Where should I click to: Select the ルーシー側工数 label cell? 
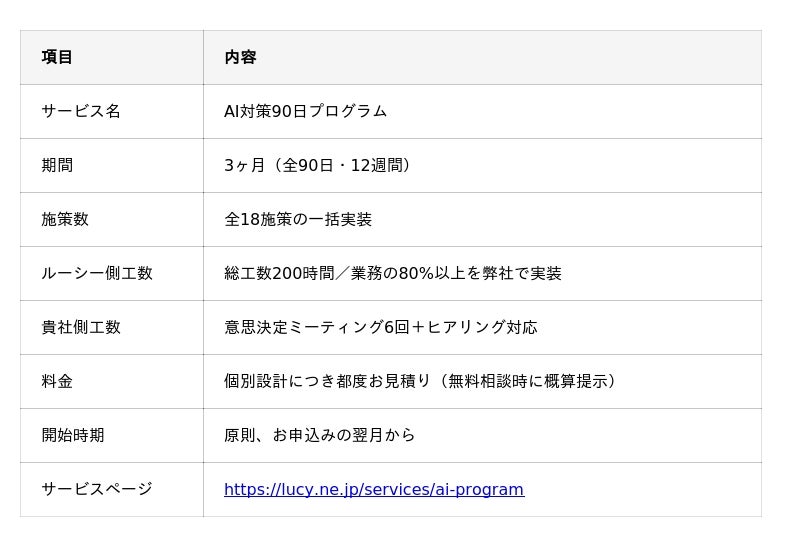[x=97, y=273]
